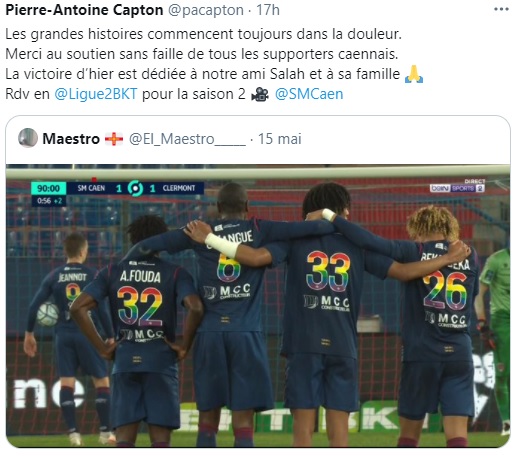Viewport: 515px width, 456px height.
Task: Click the tweet text about supporters caennais
Action: (202, 54)
